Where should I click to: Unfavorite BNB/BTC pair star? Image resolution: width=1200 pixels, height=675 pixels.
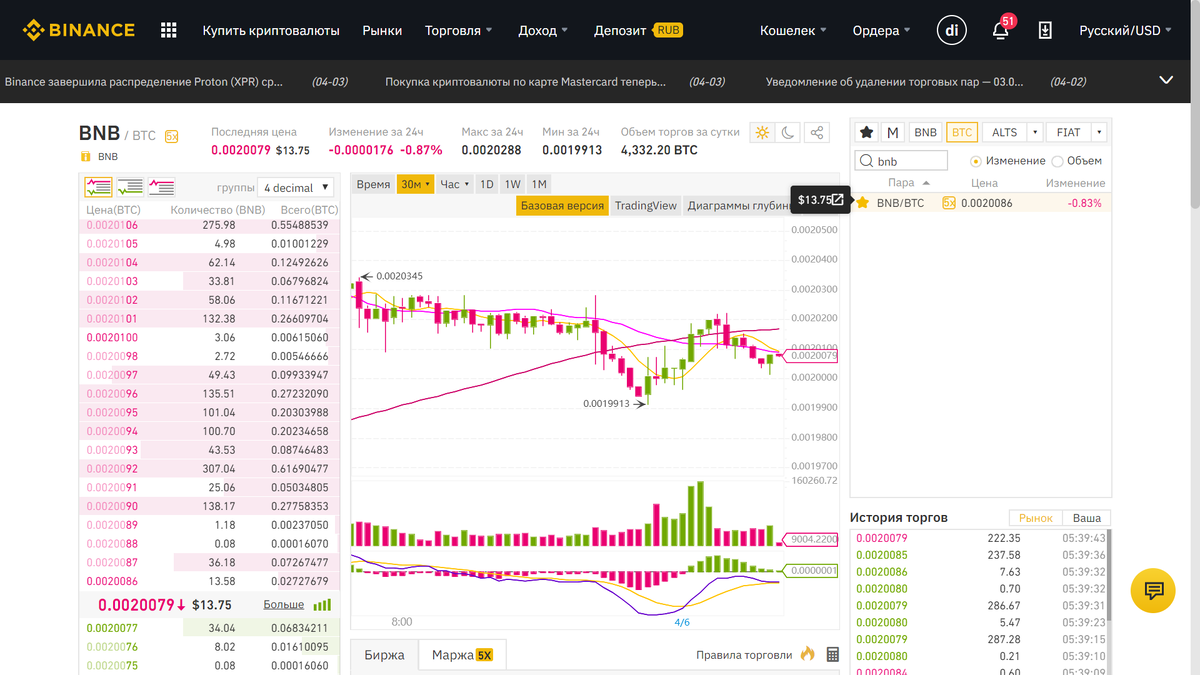point(863,202)
